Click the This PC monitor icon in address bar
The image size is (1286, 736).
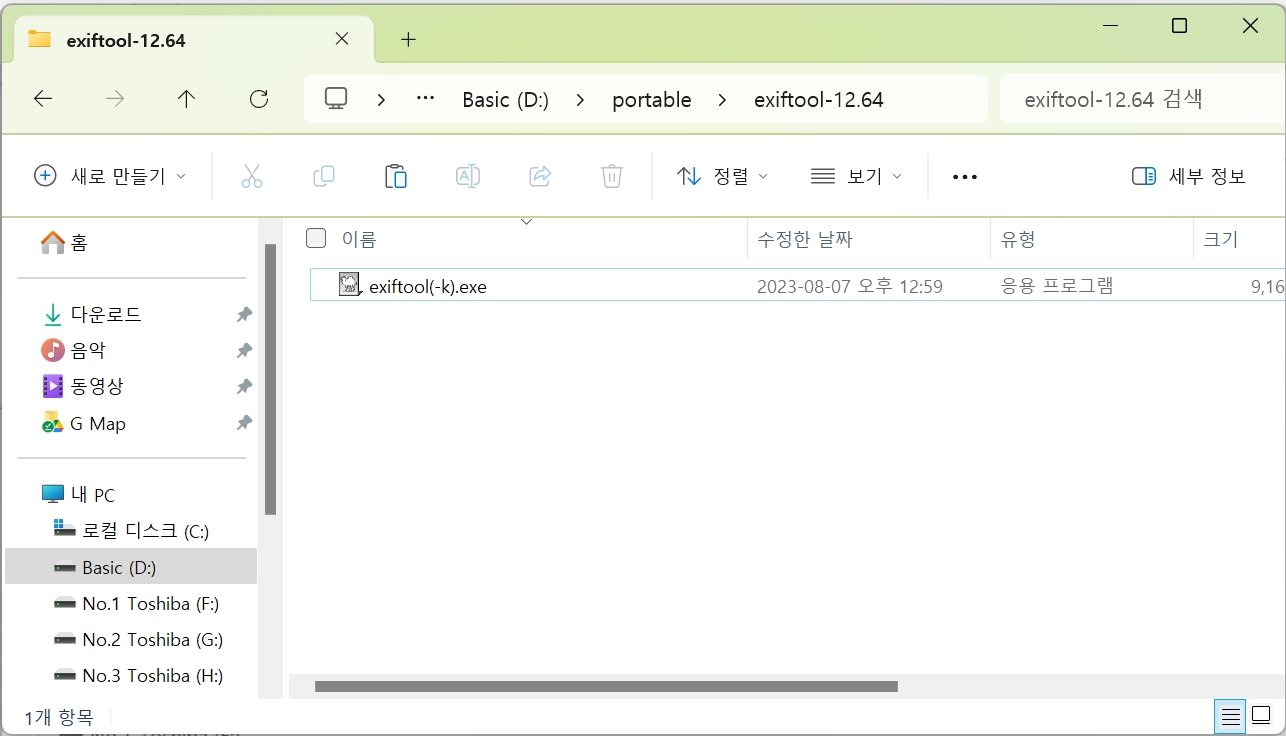[336, 99]
